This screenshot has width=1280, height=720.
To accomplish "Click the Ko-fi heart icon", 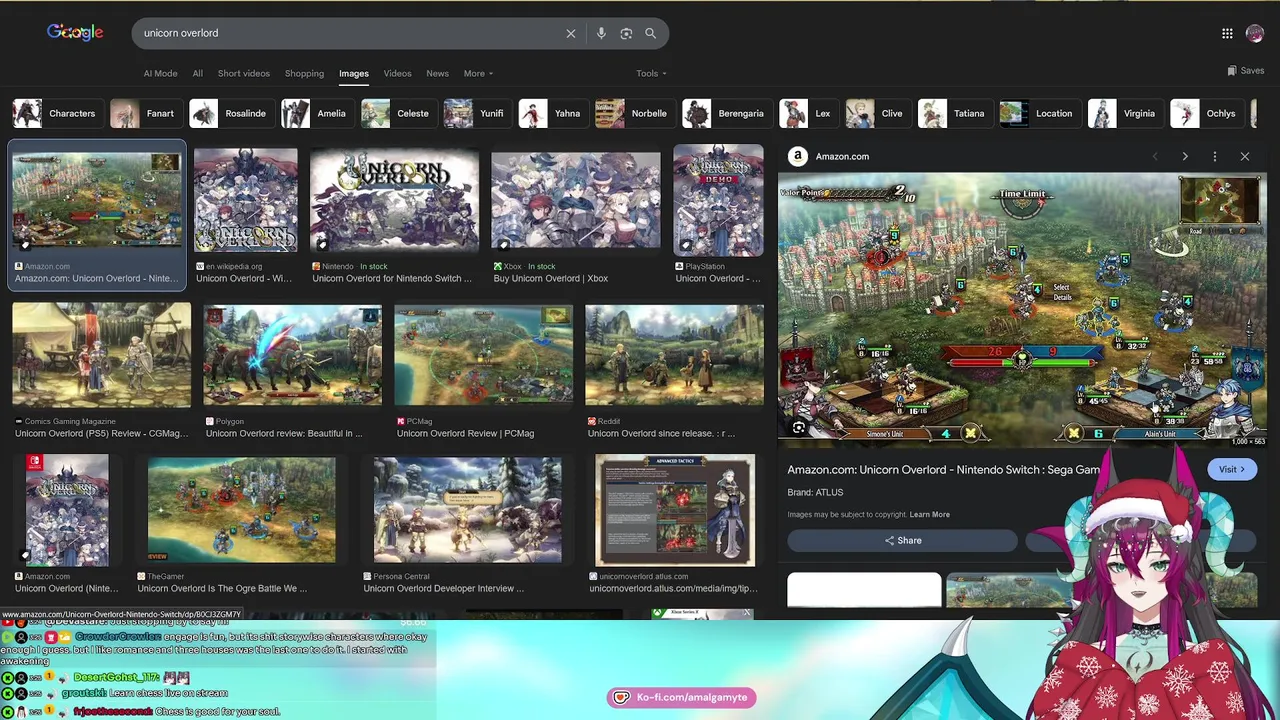I will click(x=621, y=697).
